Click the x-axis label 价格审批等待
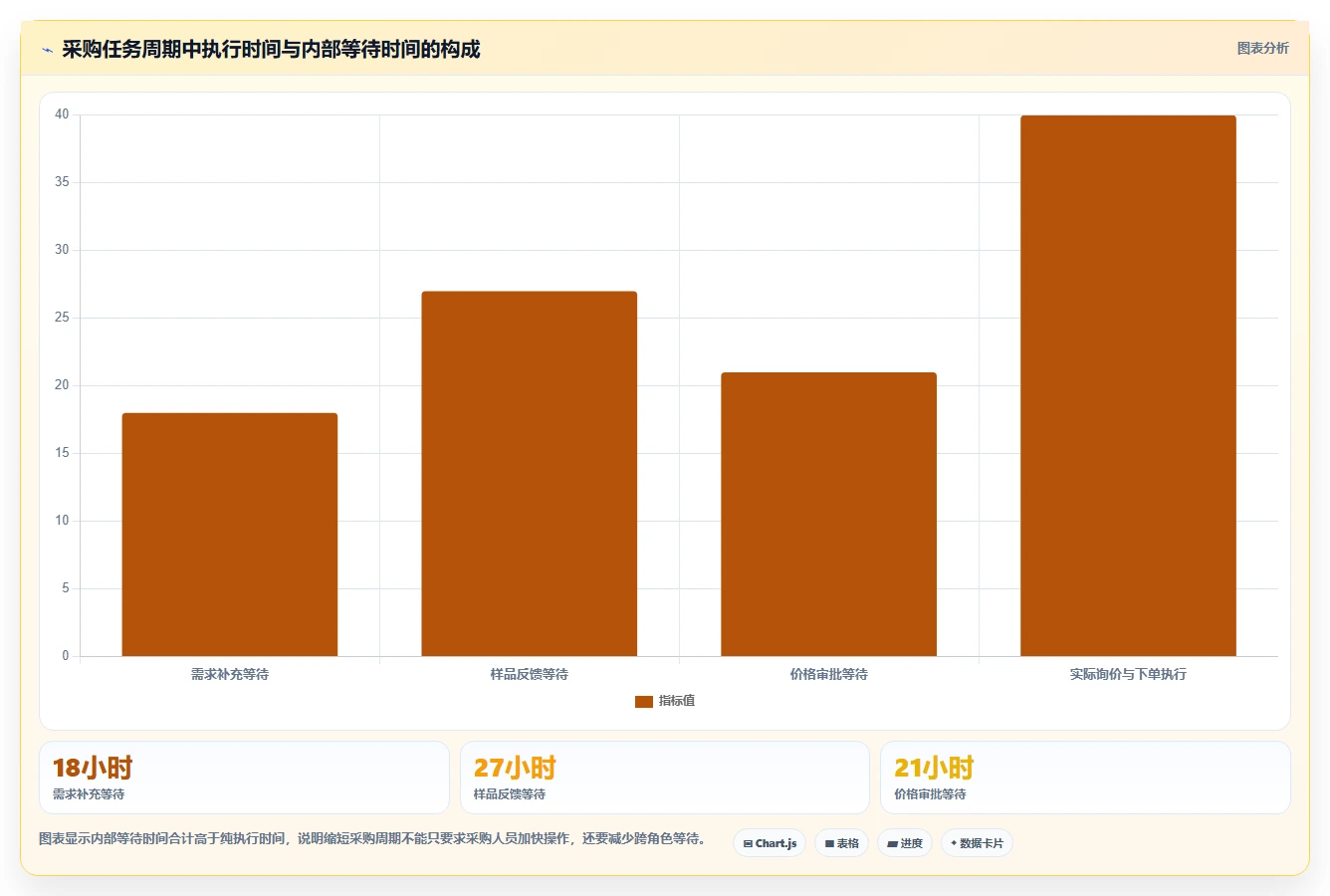Viewport: 1330px width, 896px height. tap(829, 674)
